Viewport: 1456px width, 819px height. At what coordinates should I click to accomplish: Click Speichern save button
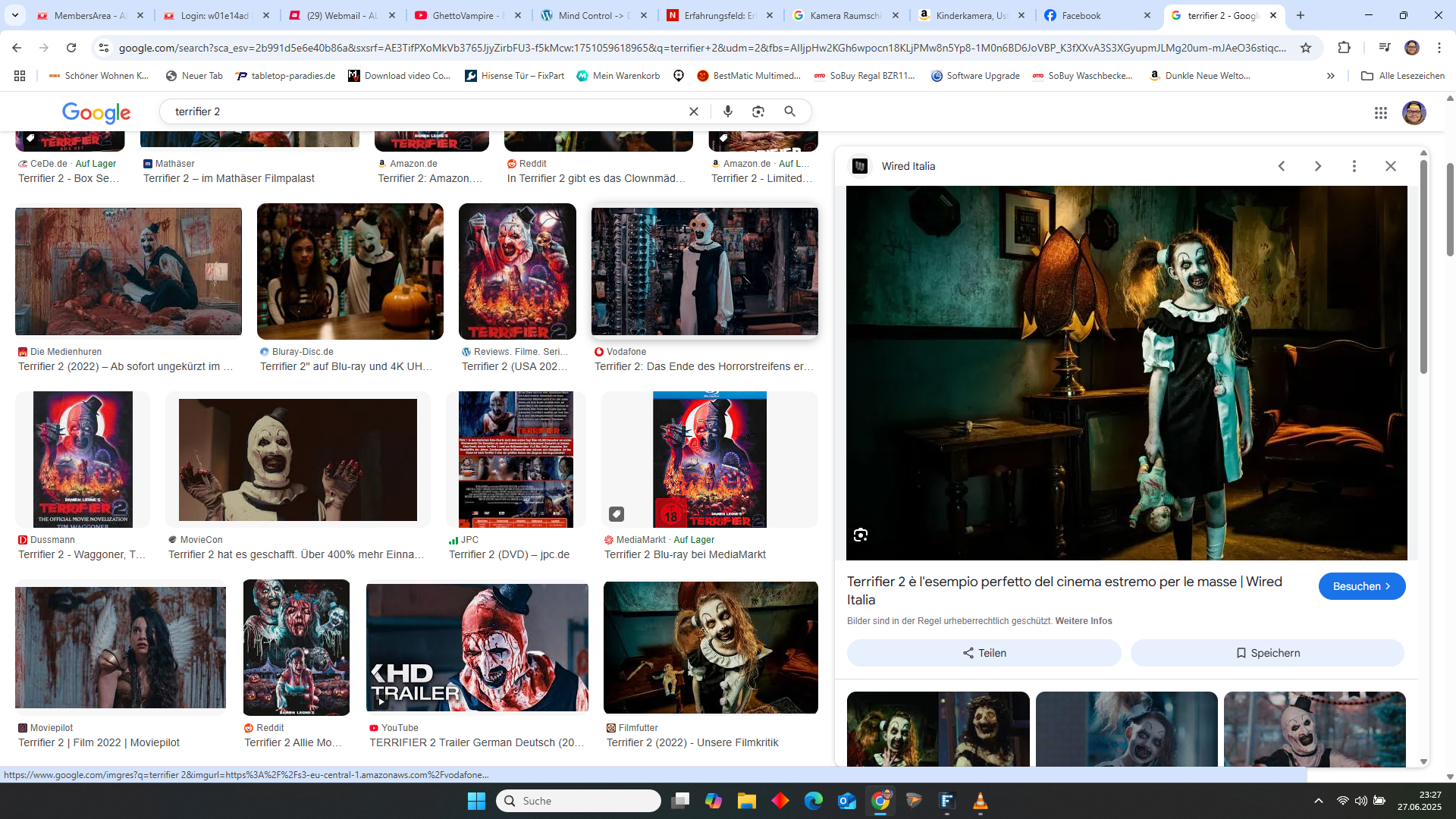(1267, 653)
